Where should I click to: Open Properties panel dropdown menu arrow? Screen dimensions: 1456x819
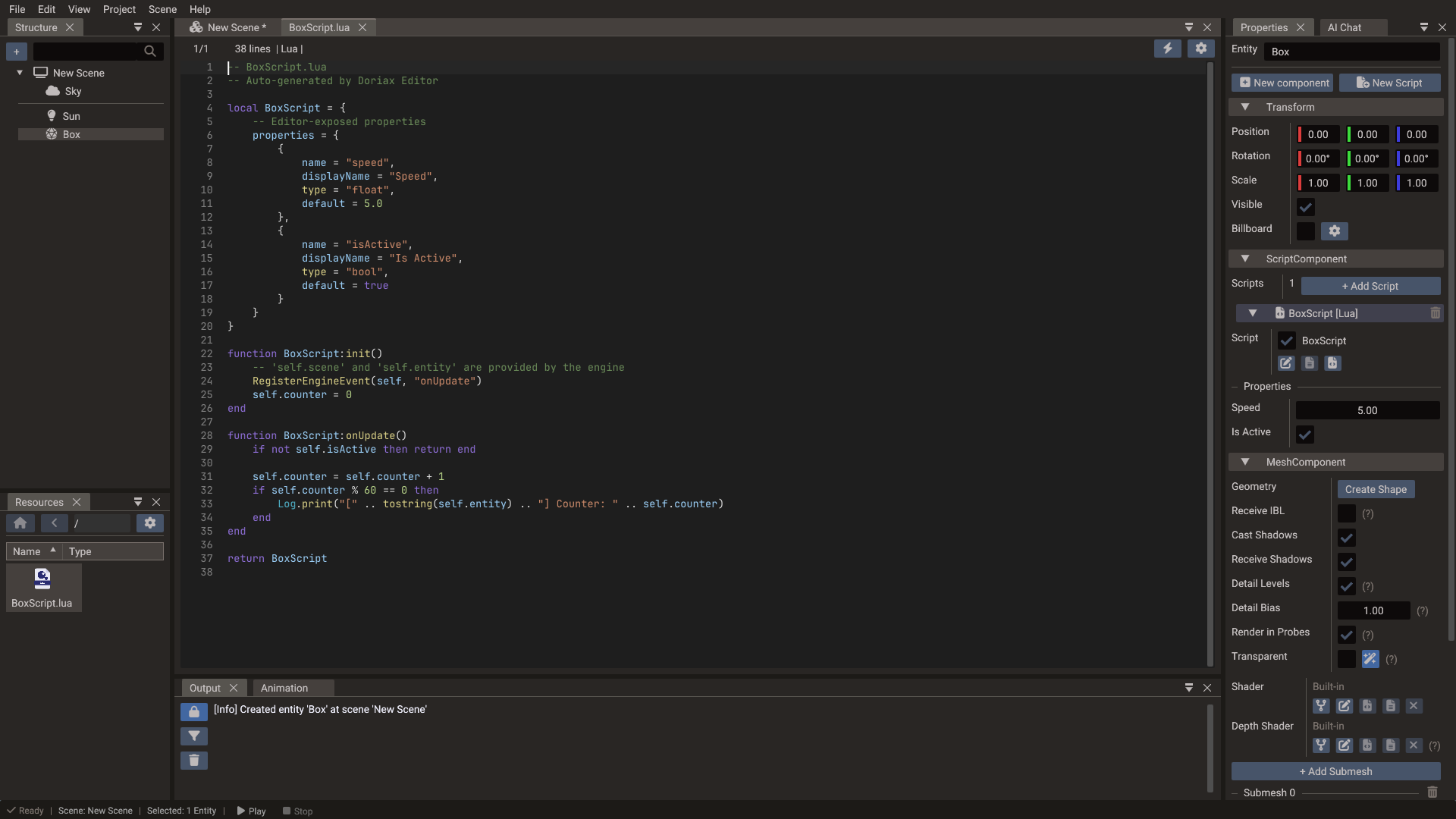[1424, 27]
